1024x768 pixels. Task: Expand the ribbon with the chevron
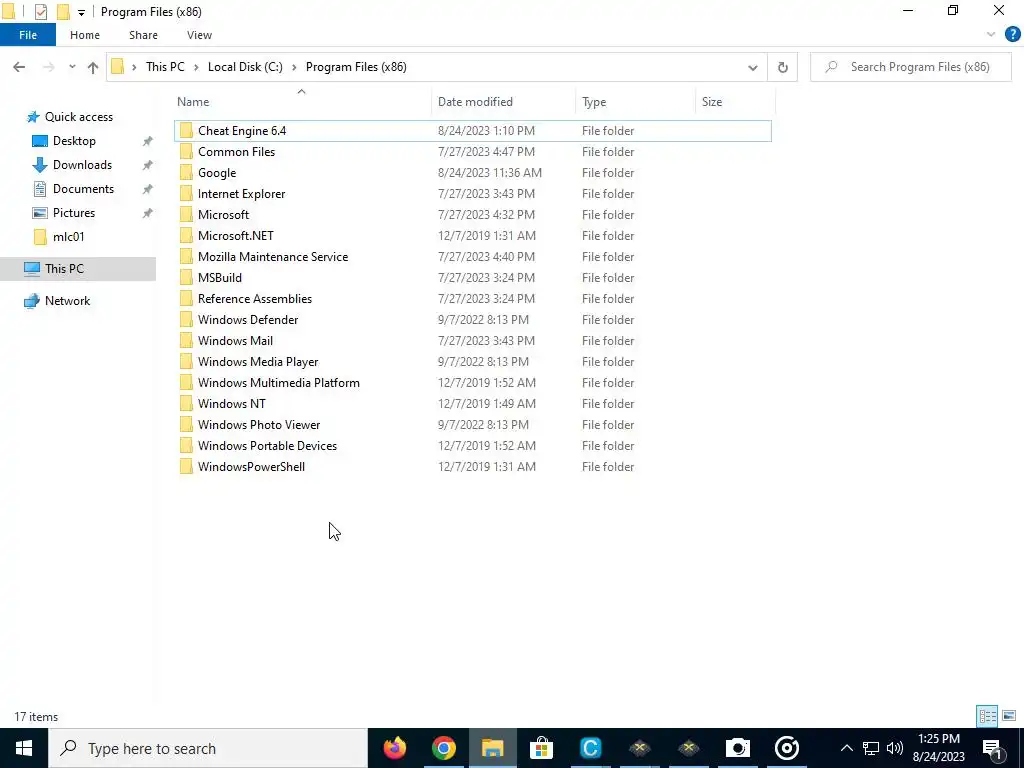(991, 35)
